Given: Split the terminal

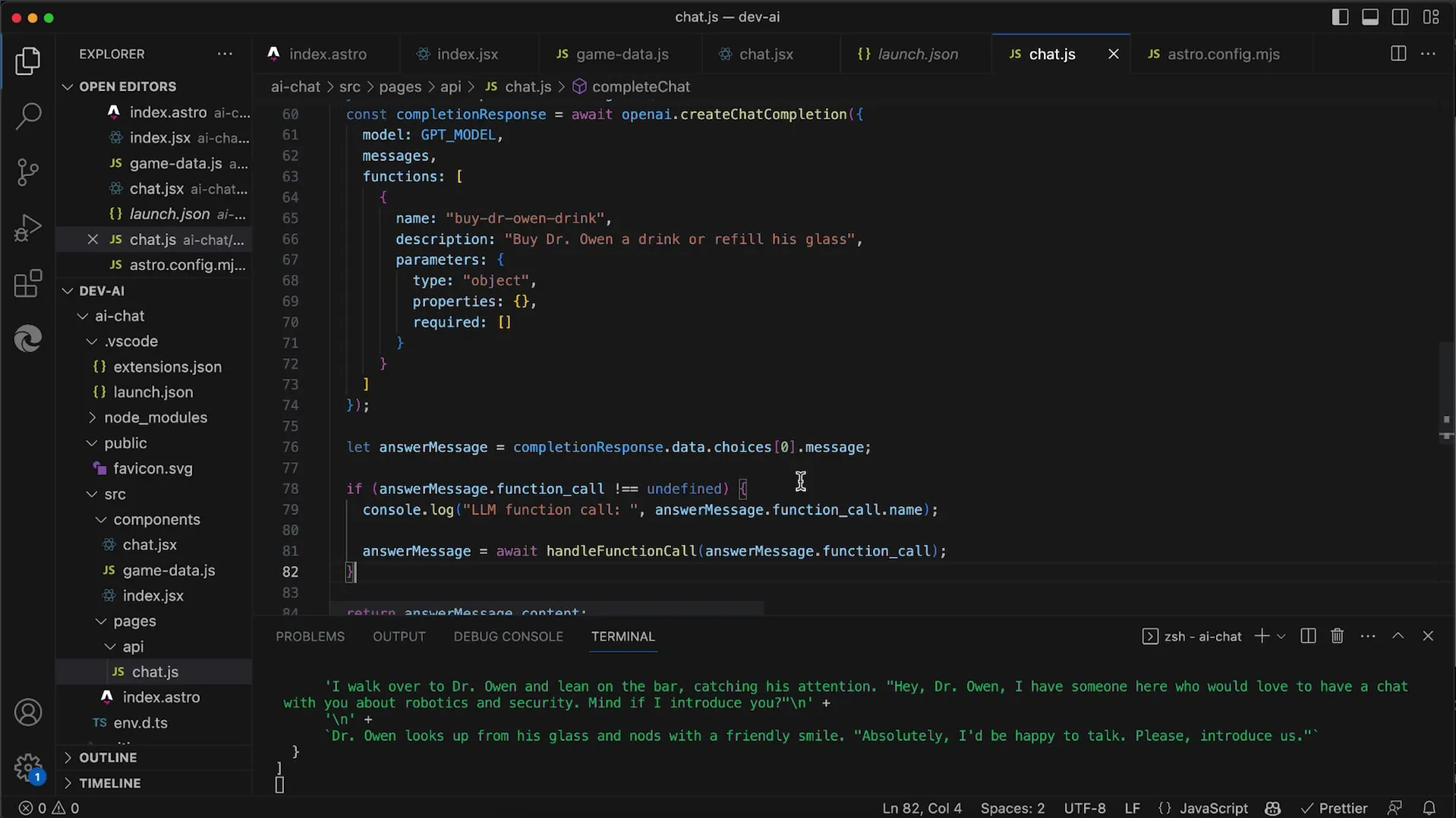Looking at the screenshot, I should tap(1308, 636).
